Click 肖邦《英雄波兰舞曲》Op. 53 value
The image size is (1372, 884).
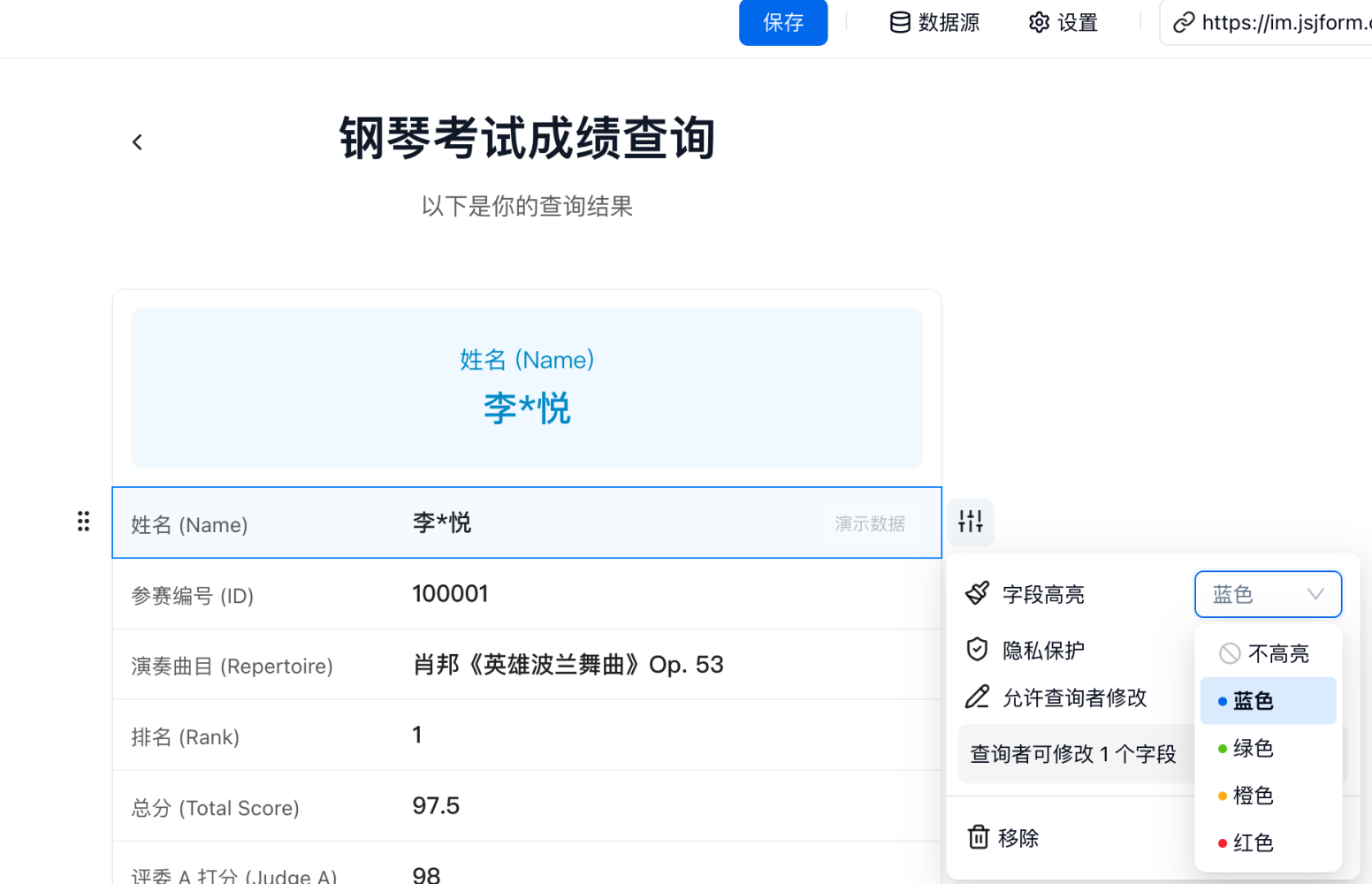pyautogui.click(x=568, y=664)
